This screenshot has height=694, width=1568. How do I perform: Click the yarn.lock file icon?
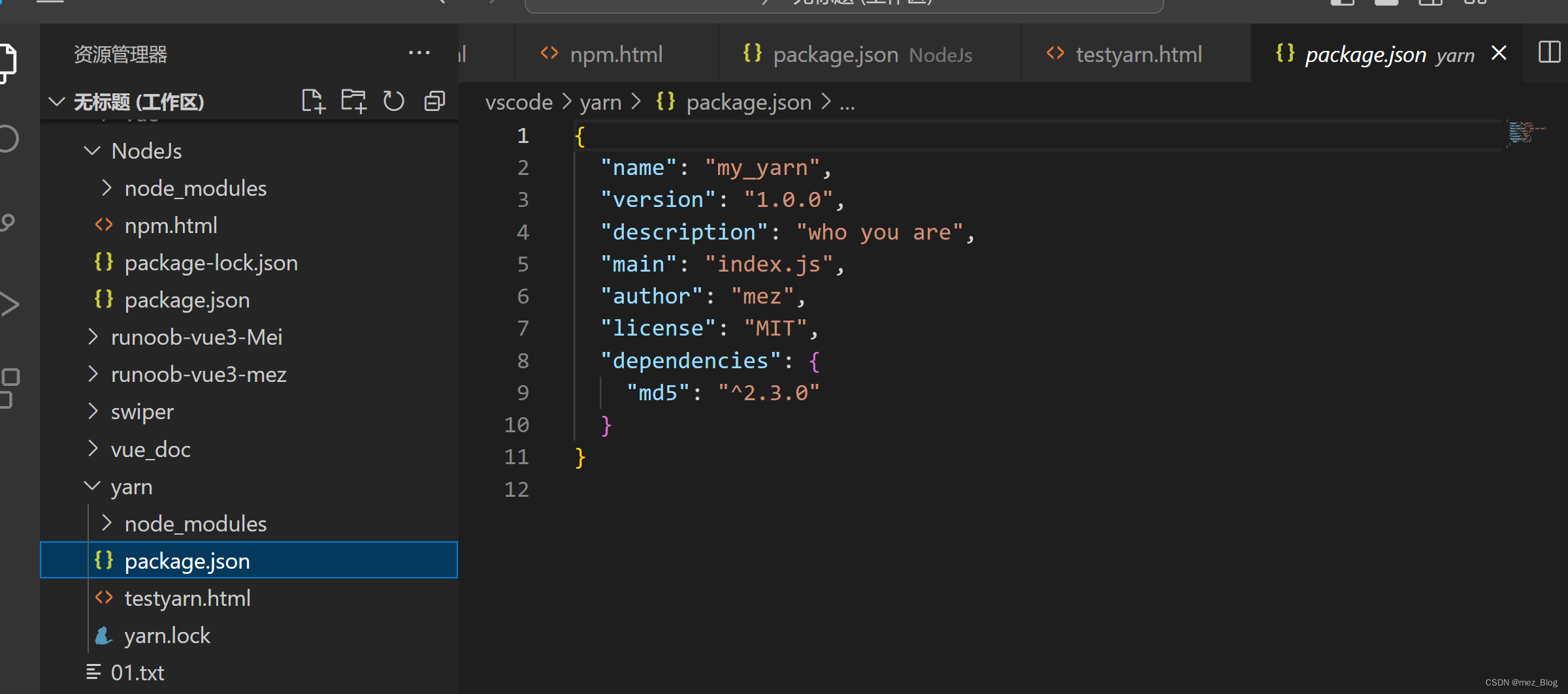tap(103, 635)
